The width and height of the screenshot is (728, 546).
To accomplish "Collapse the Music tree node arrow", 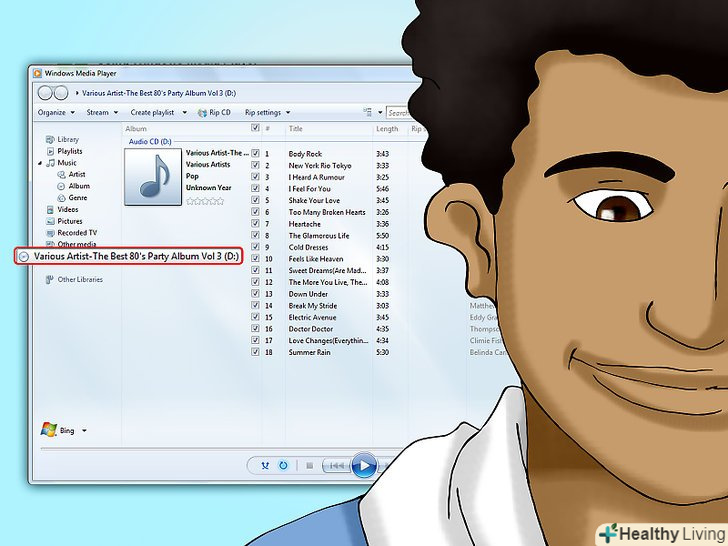I will 40,163.
